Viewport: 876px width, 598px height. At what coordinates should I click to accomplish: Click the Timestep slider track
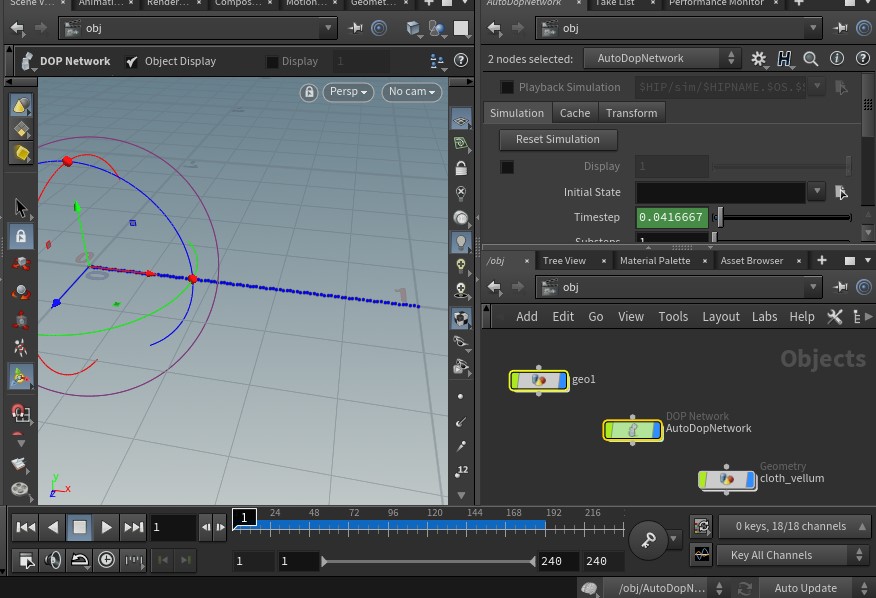pyautogui.click(x=782, y=217)
